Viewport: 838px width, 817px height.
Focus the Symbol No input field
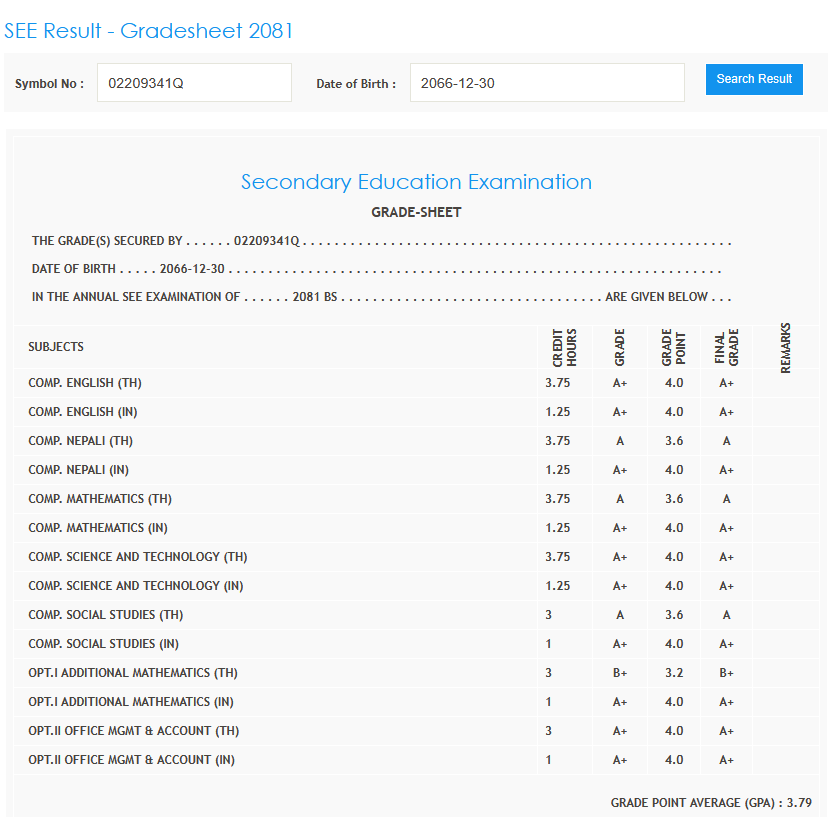(x=194, y=83)
